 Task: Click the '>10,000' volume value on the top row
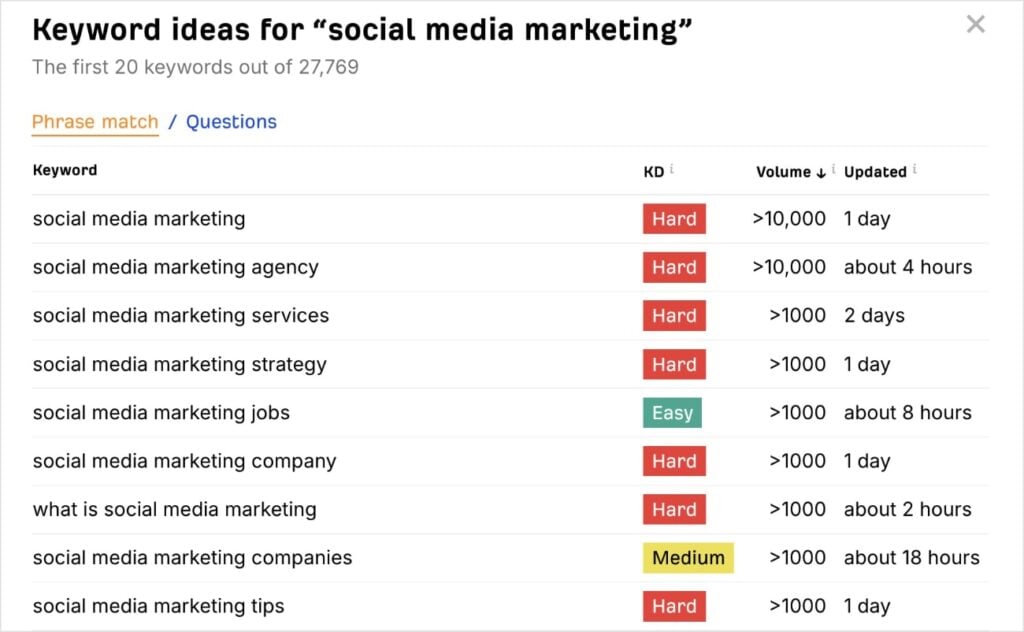click(790, 219)
